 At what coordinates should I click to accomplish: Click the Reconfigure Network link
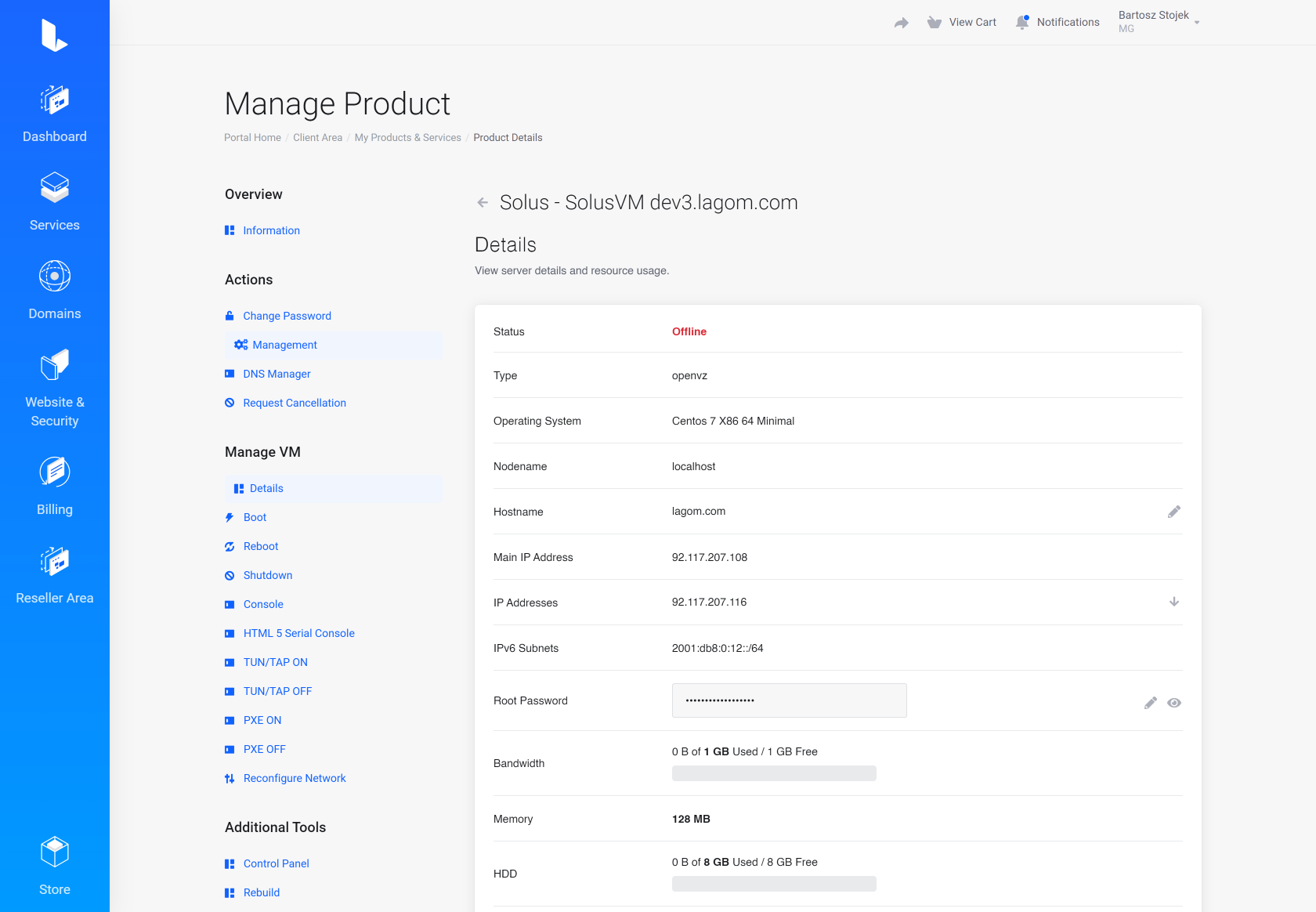pos(295,778)
